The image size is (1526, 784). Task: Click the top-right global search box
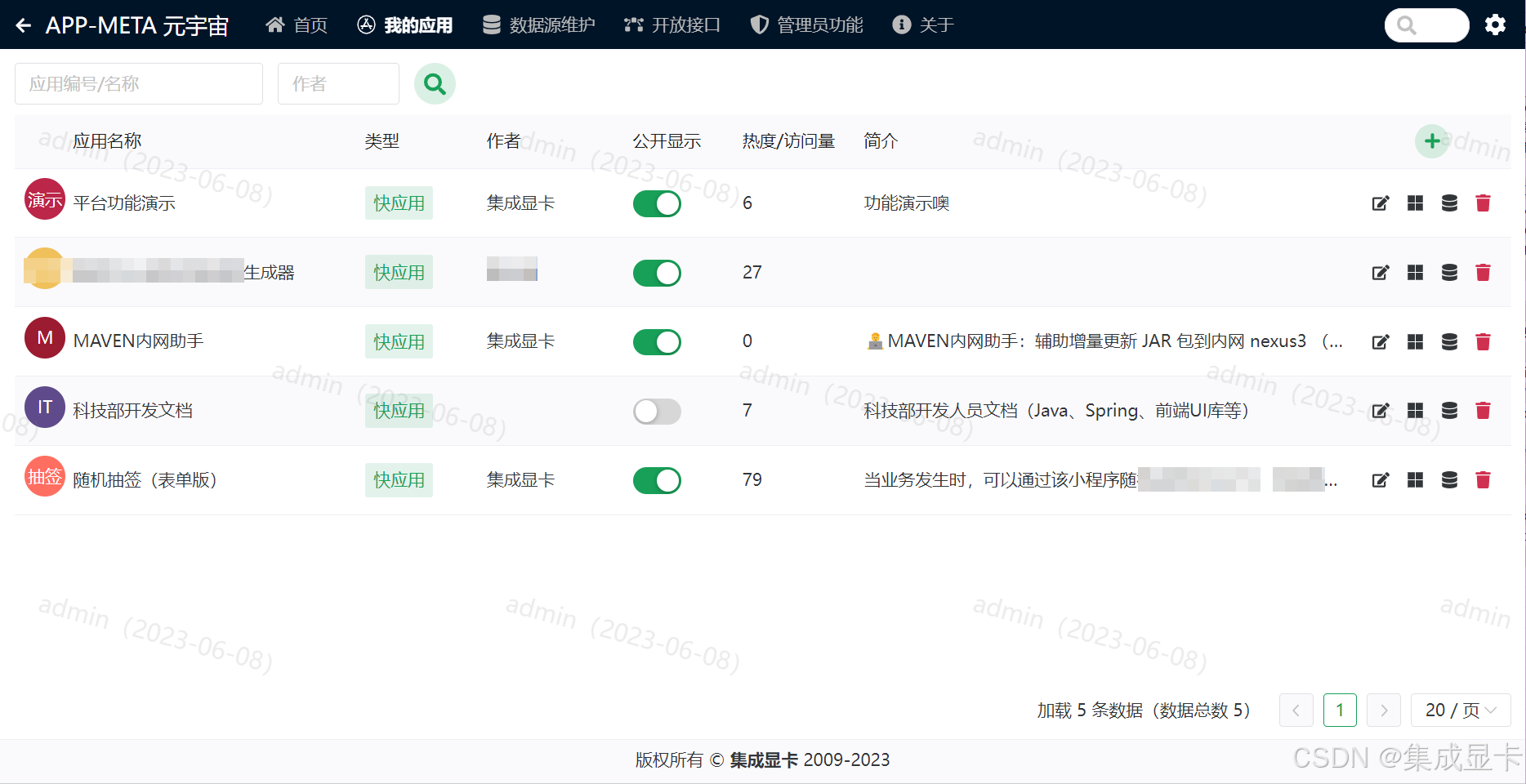[x=1426, y=25]
